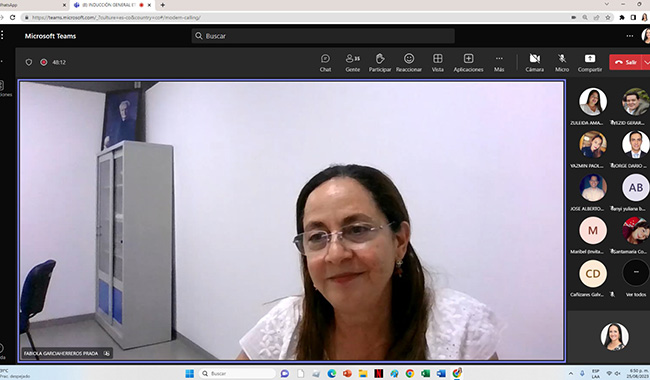Screen dimensions: 650x380
Task: Click the taskbar volume icon
Action: tap(618, 373)
